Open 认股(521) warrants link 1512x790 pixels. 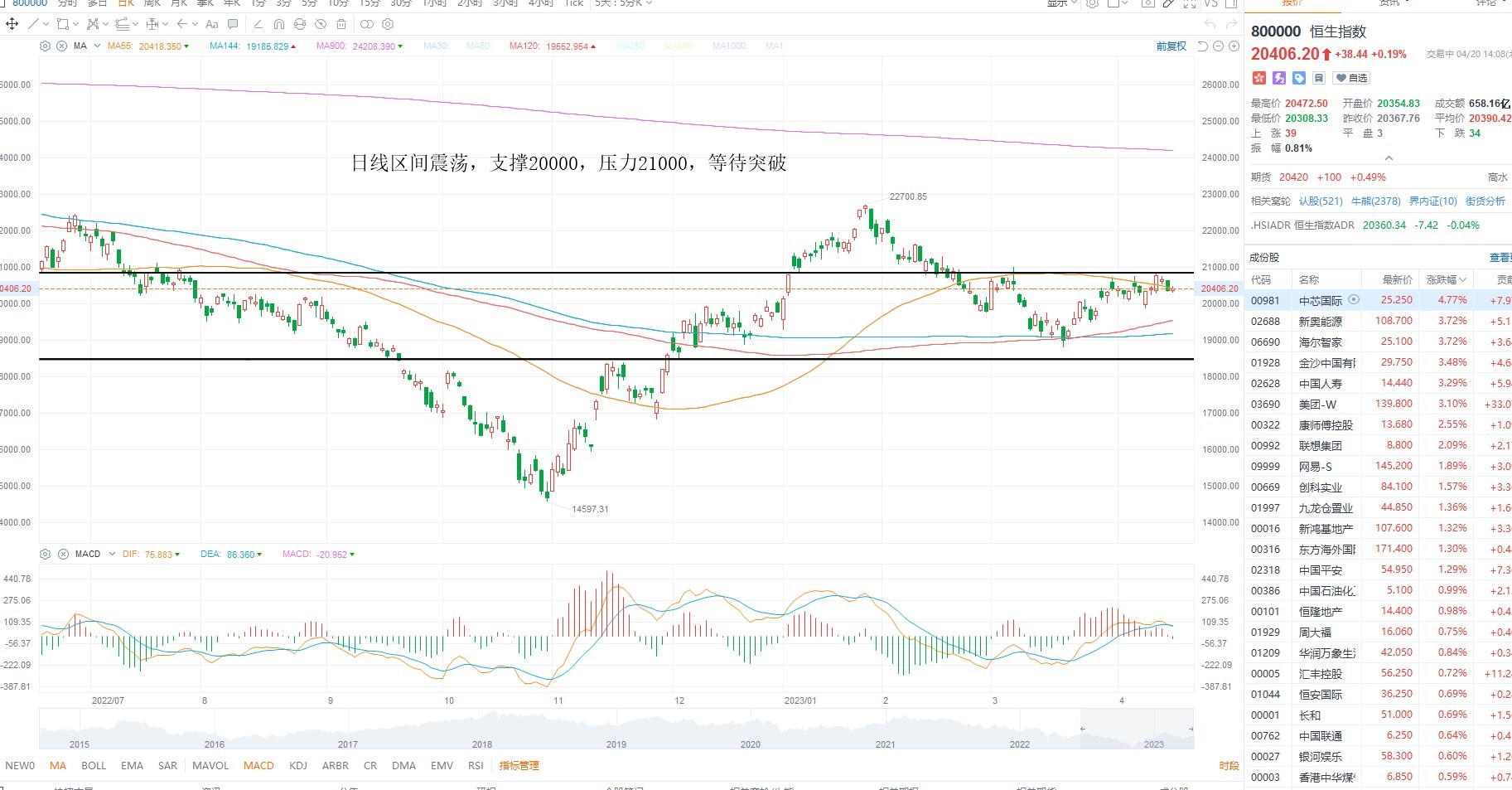[x=1321, y=201]
